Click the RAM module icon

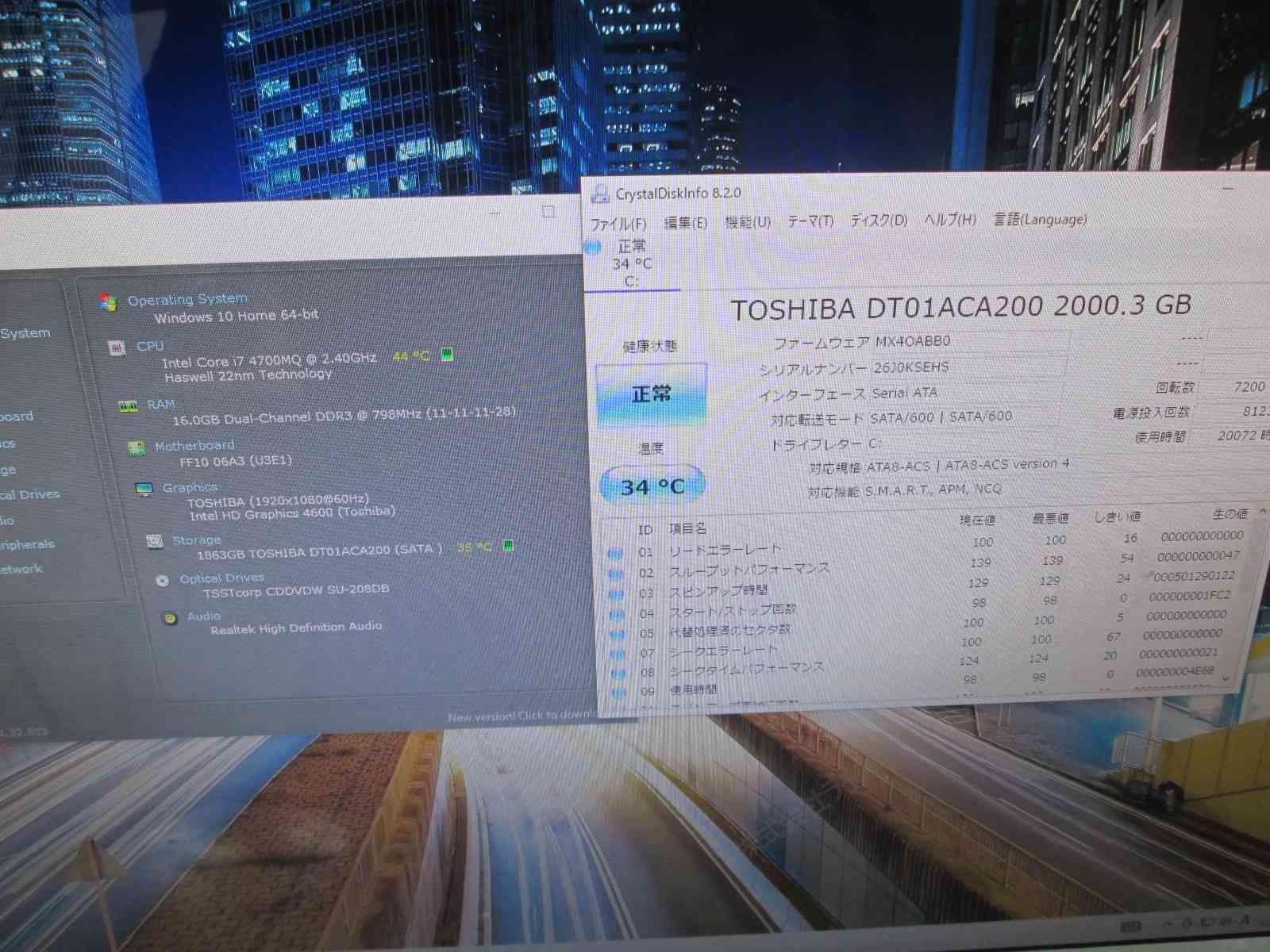(128, 406)
